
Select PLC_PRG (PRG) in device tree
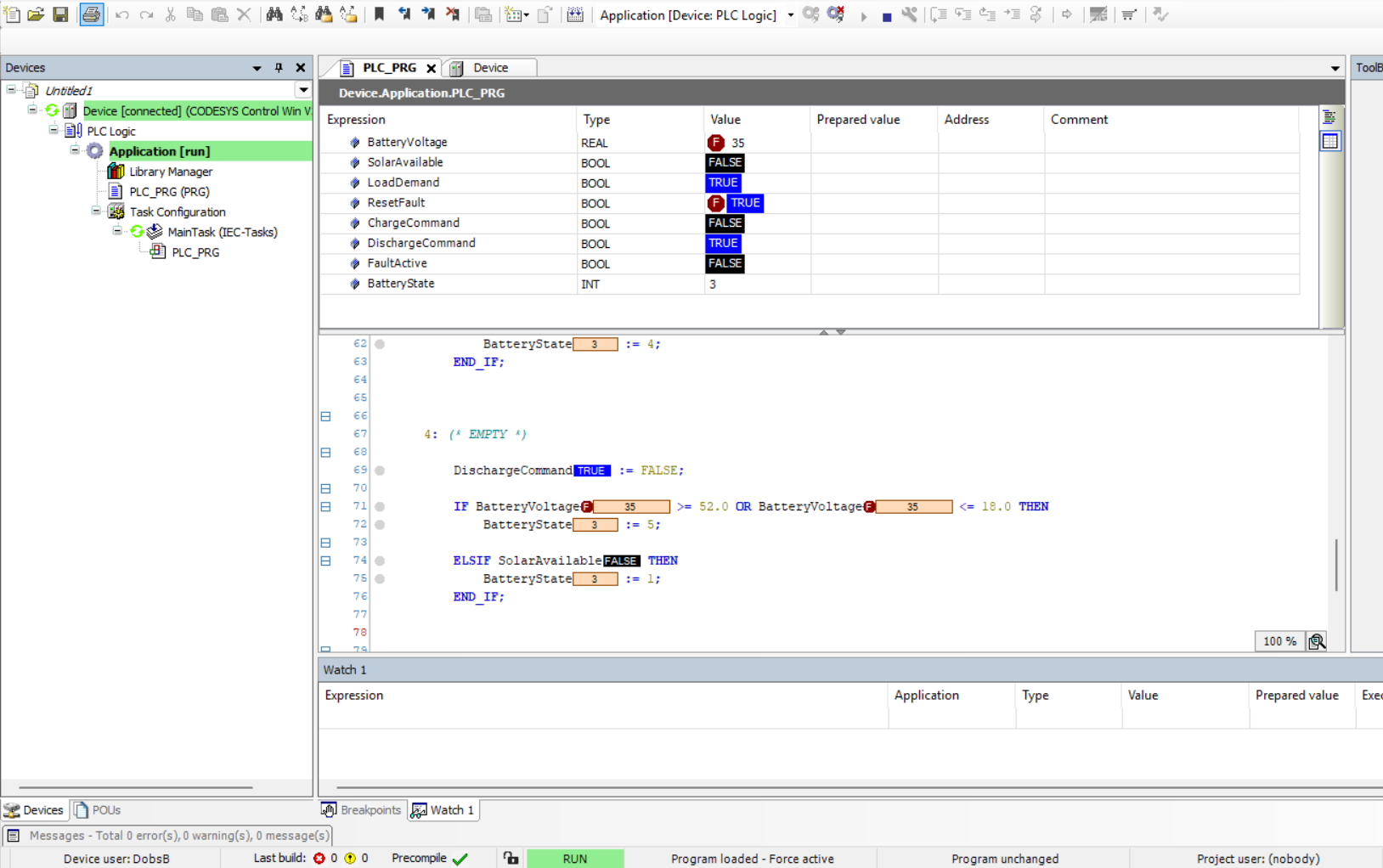click(169, 192)
